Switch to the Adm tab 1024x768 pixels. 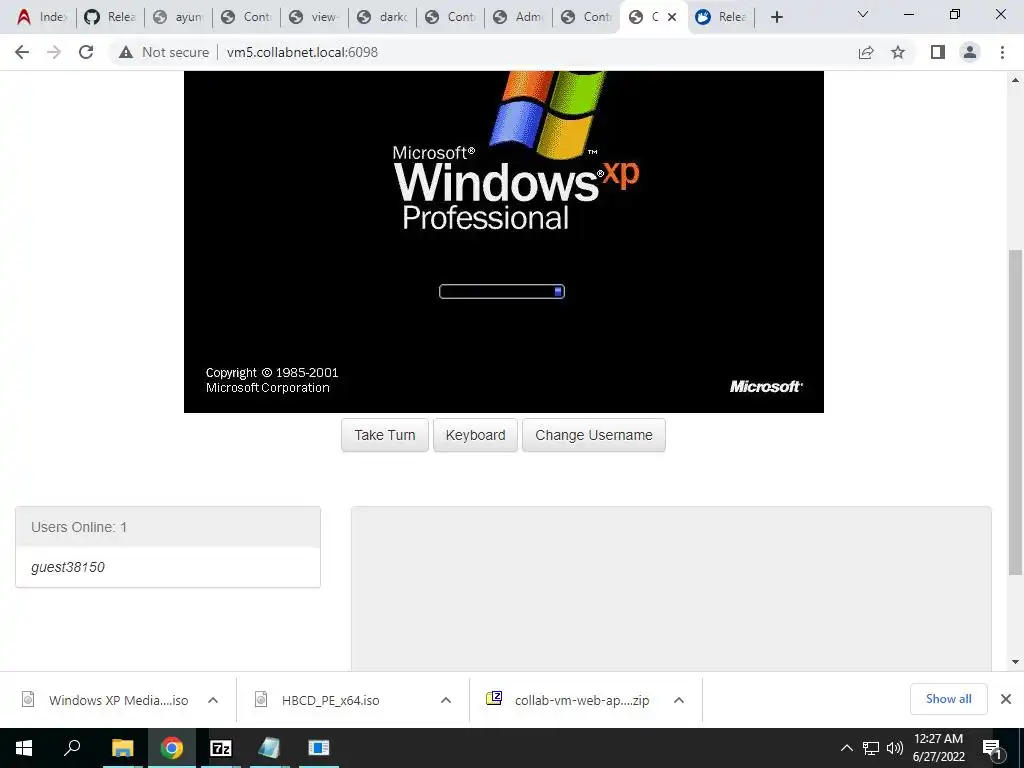(x=519, y=17)
